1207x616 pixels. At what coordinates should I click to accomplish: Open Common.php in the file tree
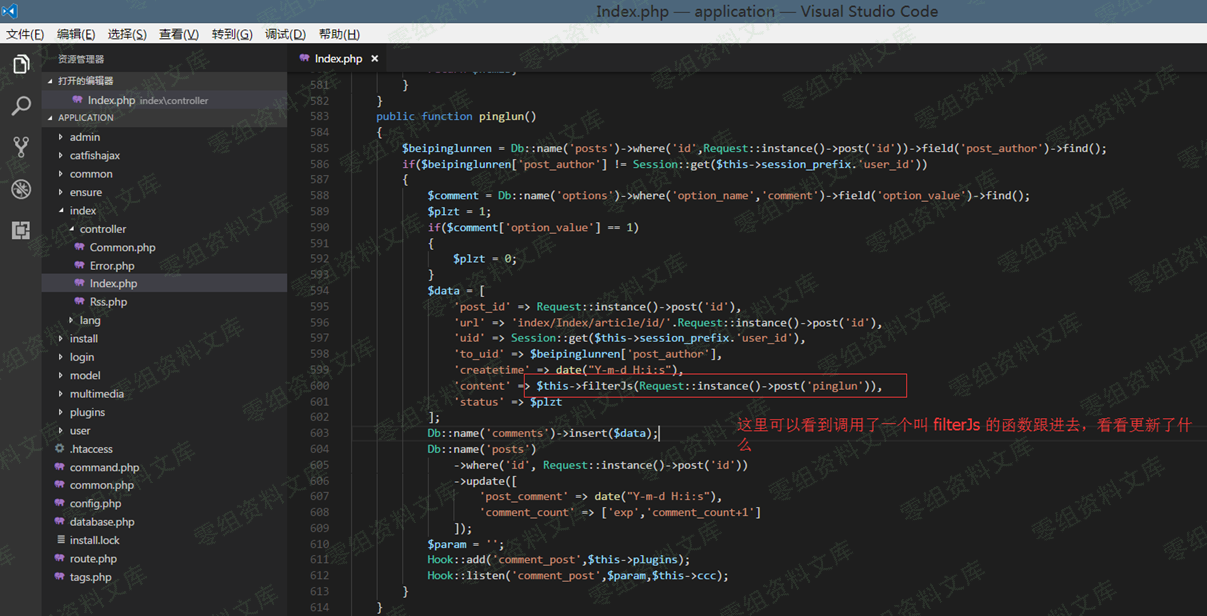point(122,247)
